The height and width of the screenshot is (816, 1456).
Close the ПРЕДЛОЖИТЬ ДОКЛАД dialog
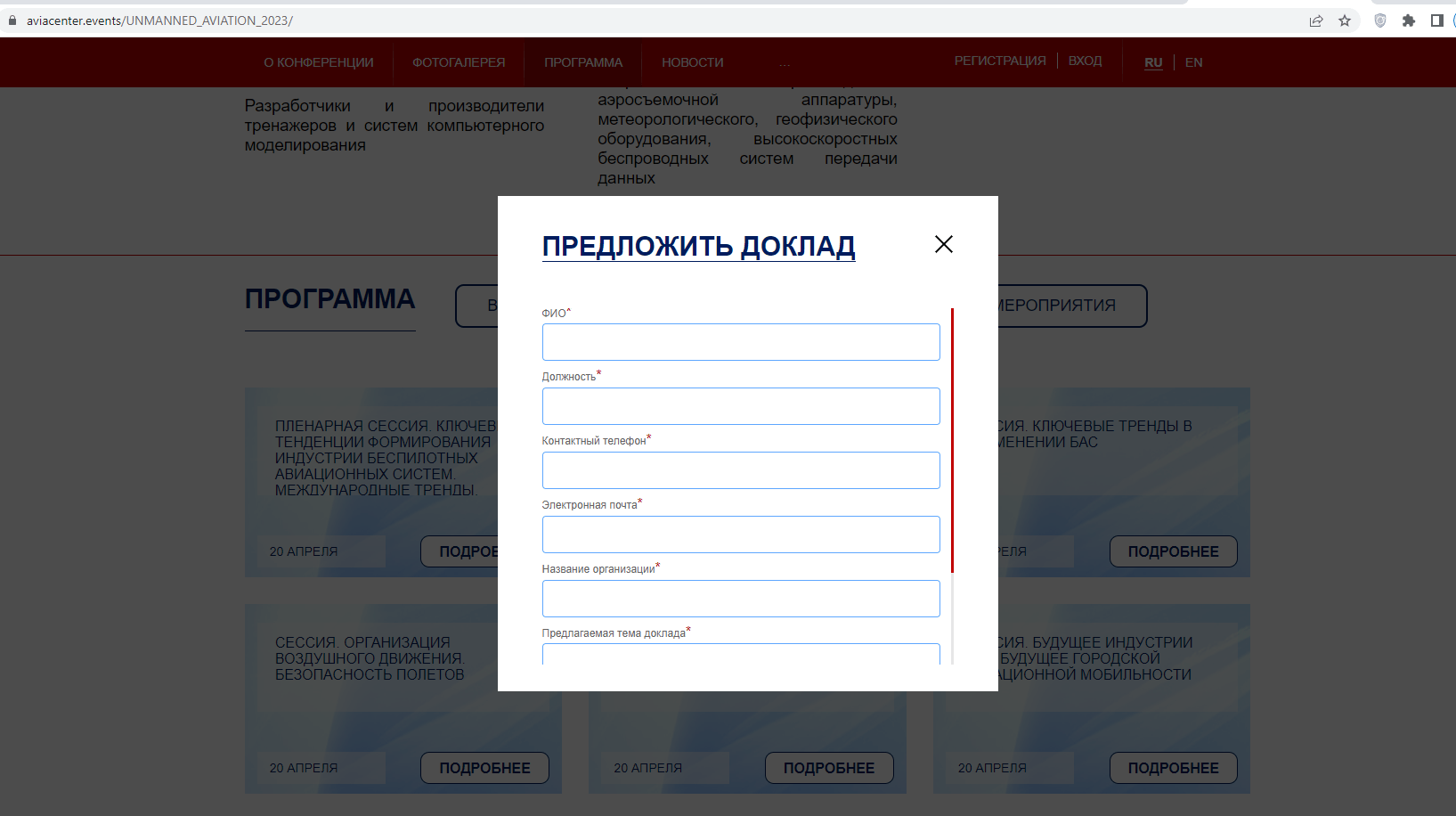[944, 244]
